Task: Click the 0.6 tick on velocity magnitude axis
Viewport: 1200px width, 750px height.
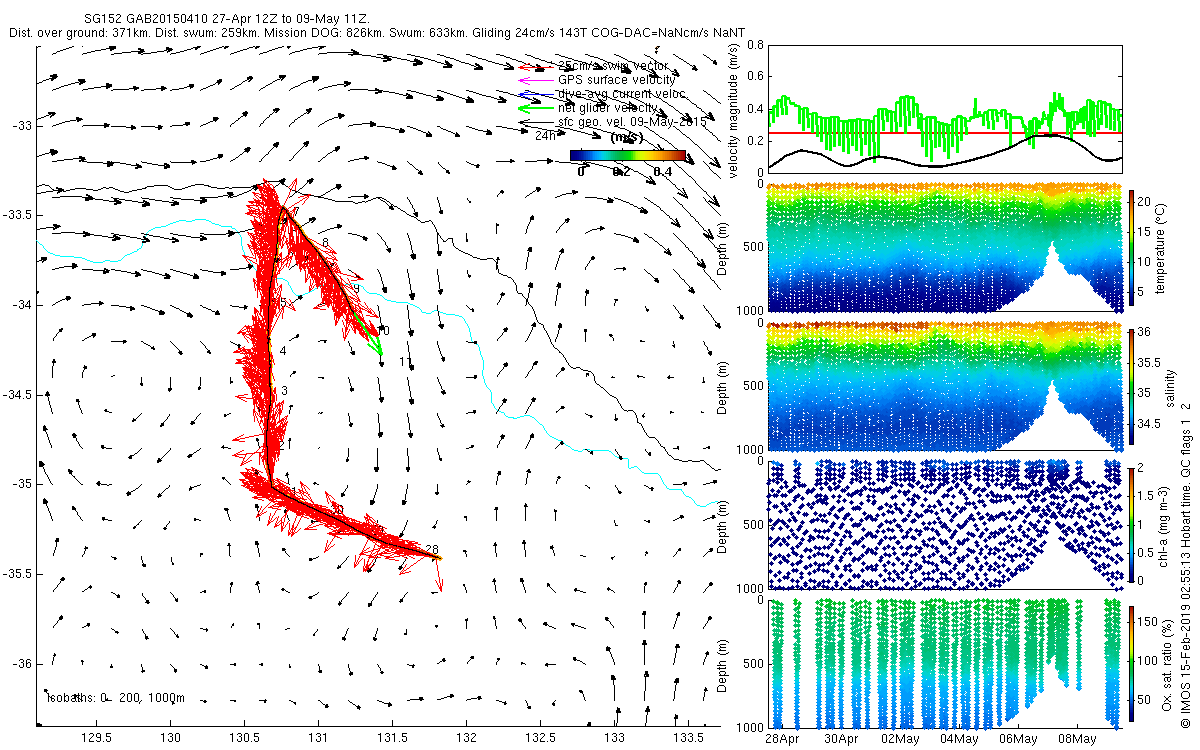Action: pos(755,77)
